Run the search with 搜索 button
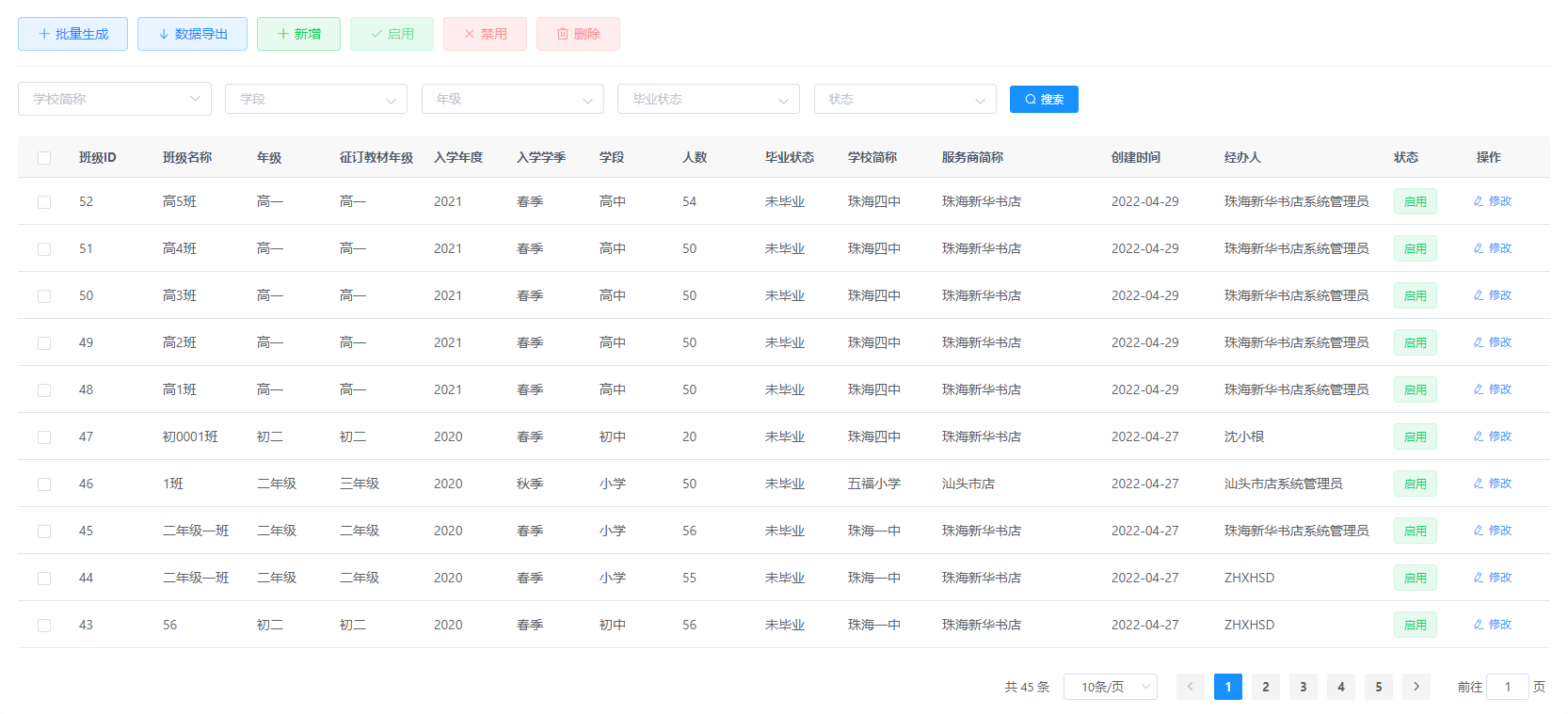This screenshot has width=1568, height=714. 1044,99
